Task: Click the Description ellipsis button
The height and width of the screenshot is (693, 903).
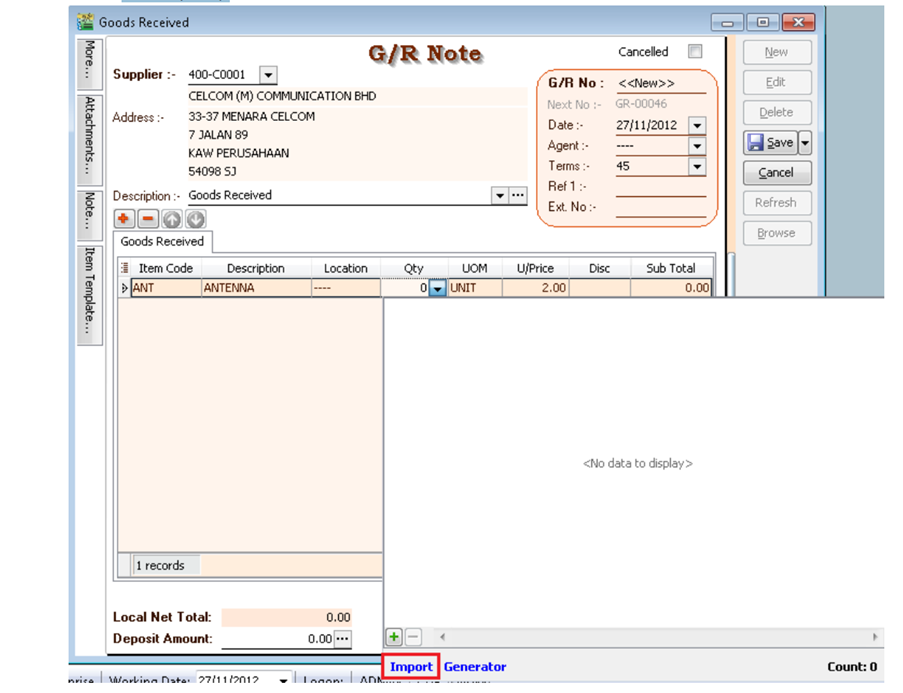Action: (x=518, y=196)
